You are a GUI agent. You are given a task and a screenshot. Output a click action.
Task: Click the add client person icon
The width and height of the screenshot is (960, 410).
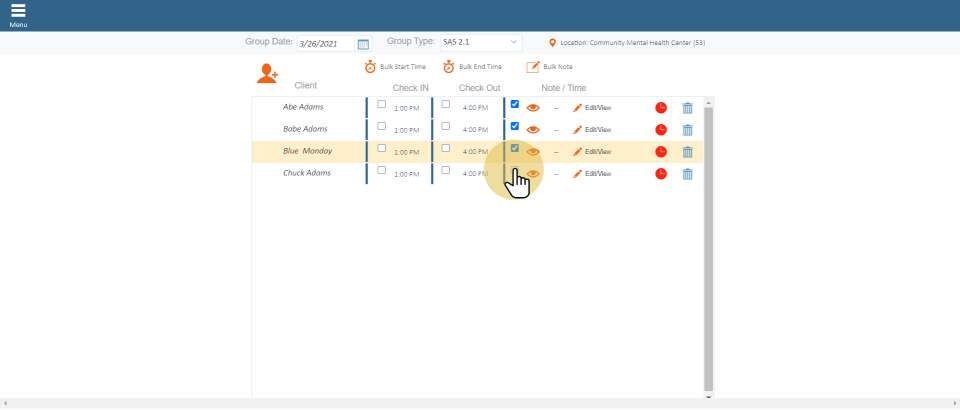tap(267, 73)
